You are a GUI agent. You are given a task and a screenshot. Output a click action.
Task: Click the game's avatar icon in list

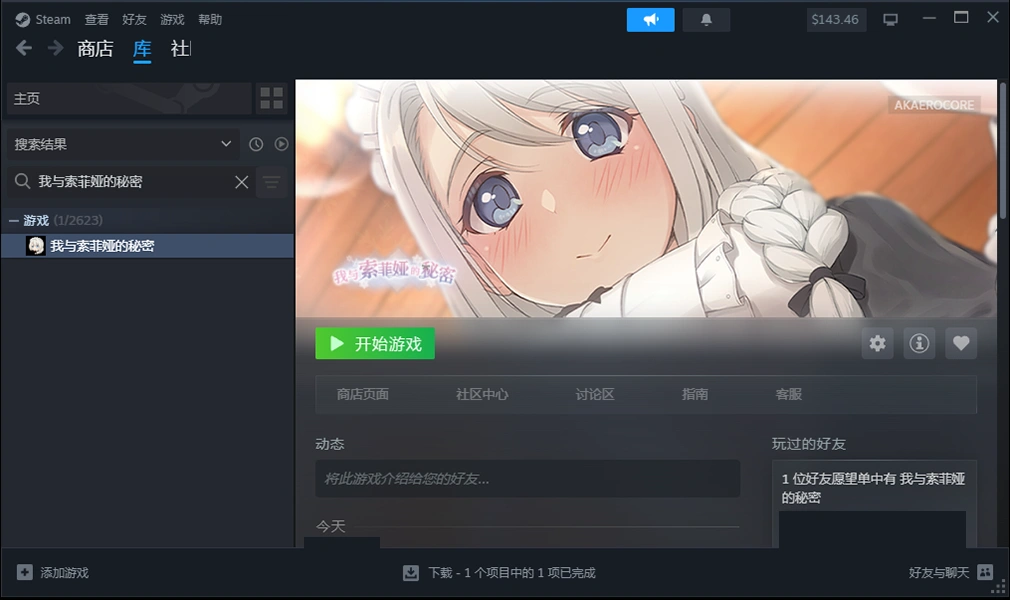35,246
